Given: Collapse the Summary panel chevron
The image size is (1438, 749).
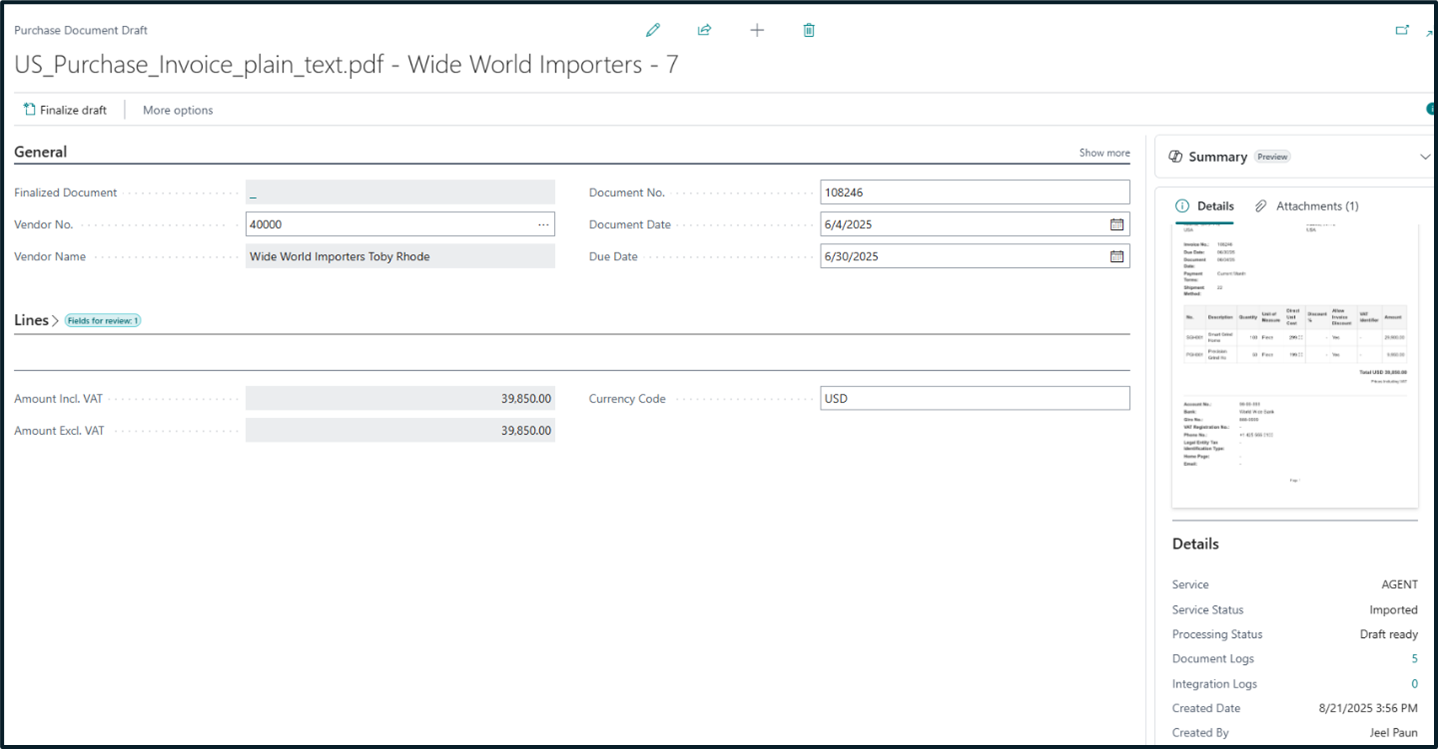Looking at the screenshot, I should point(1425,157).
